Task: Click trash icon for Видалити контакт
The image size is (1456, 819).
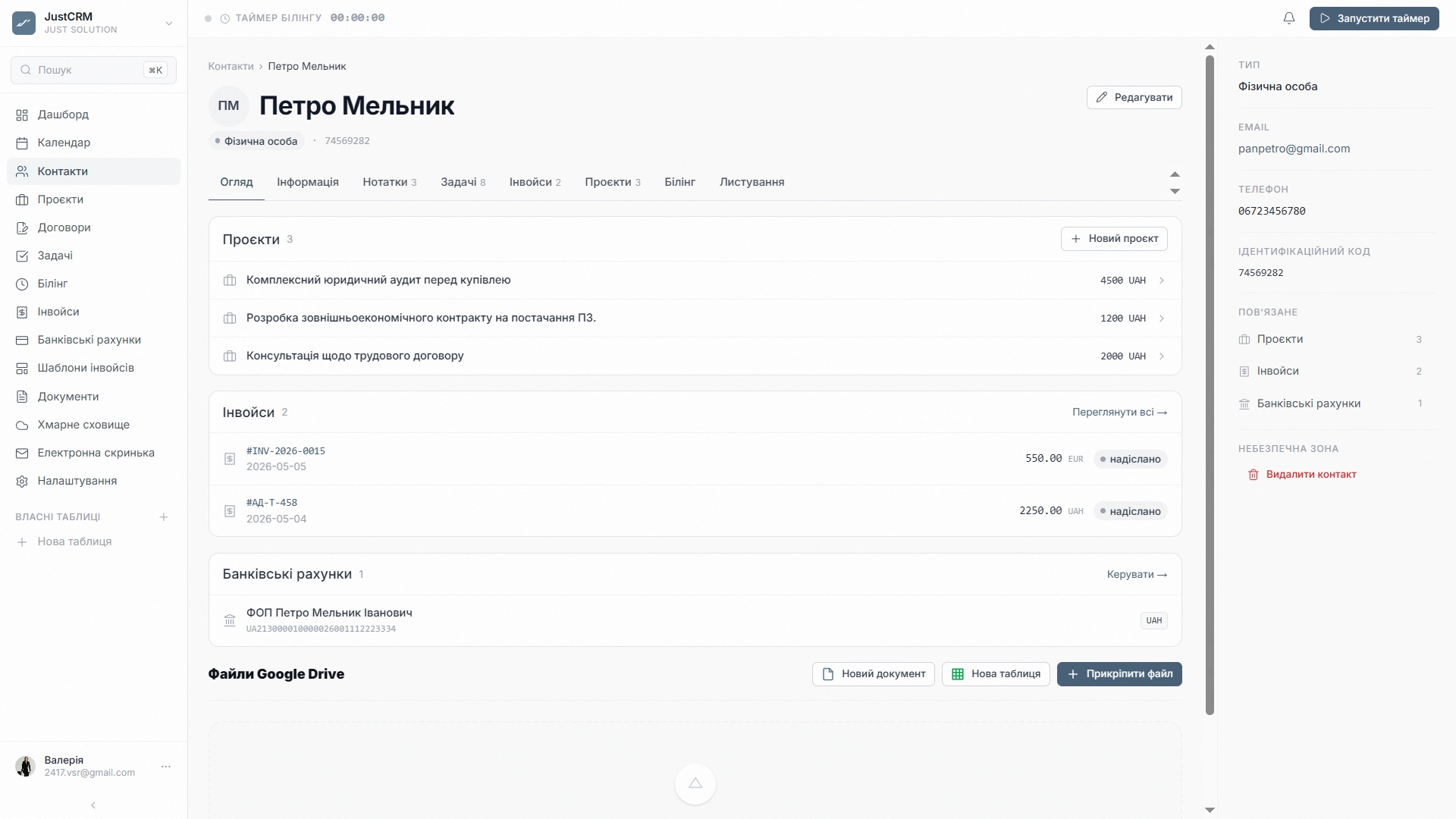Action: click(x=1254, y=475)
